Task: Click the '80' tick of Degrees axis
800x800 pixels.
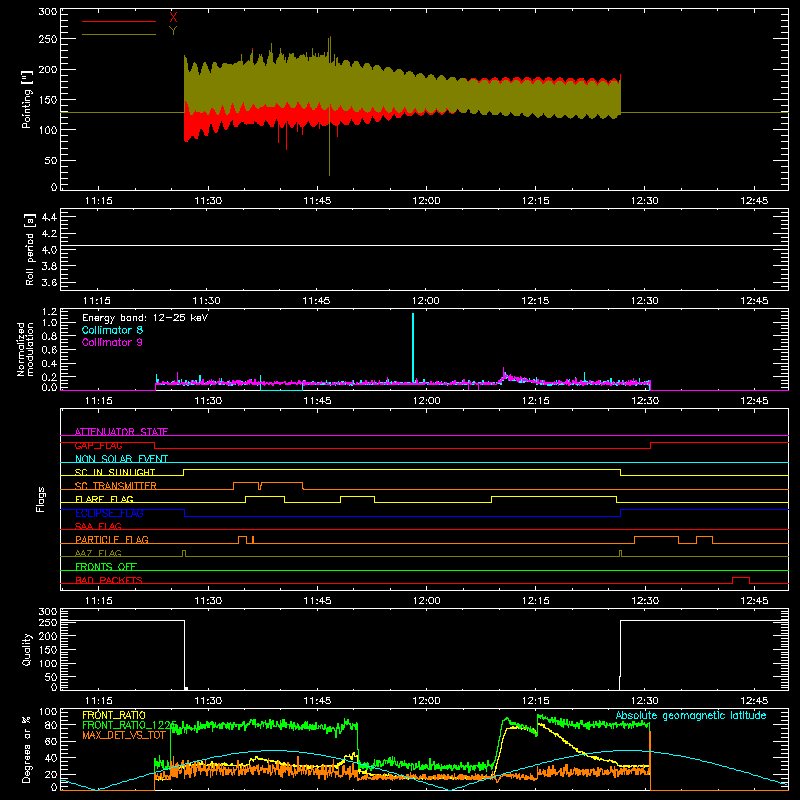Action: 51,725
